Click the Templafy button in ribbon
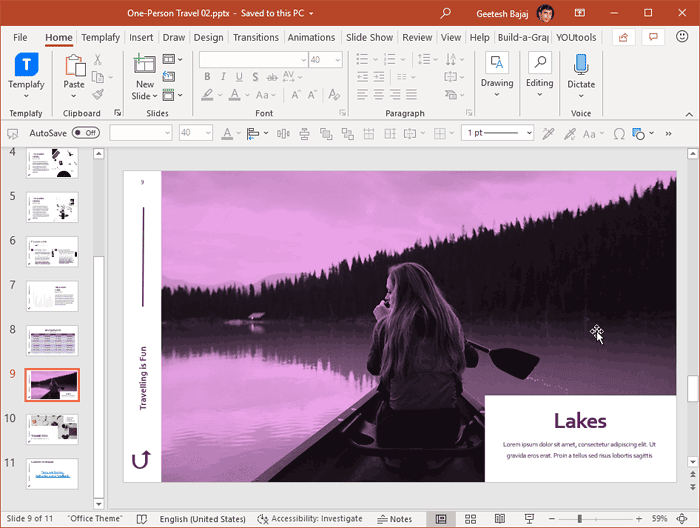This screenshot has width=700, height=528. point(26,75)
